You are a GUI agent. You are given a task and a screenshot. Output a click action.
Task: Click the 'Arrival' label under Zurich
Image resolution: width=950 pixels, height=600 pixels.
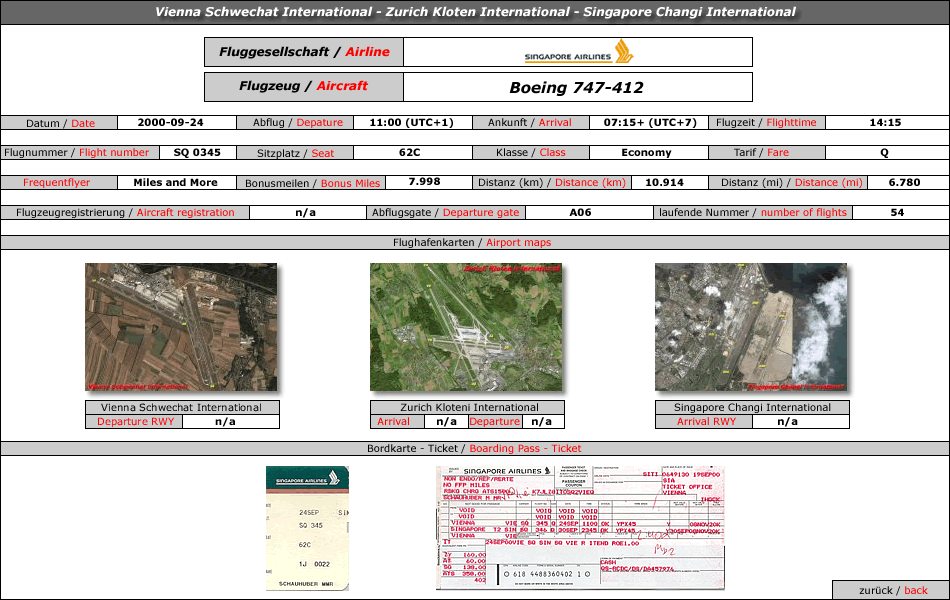[x=393, y=422]
